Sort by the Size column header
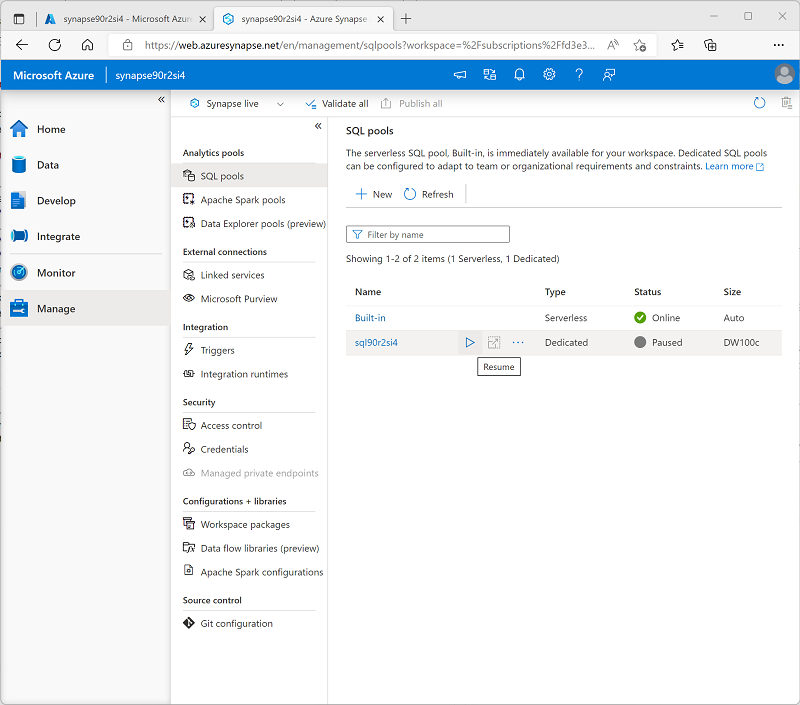Image resolution: width=800 pixels, height=705 pixels. click(x=732, y=292)
